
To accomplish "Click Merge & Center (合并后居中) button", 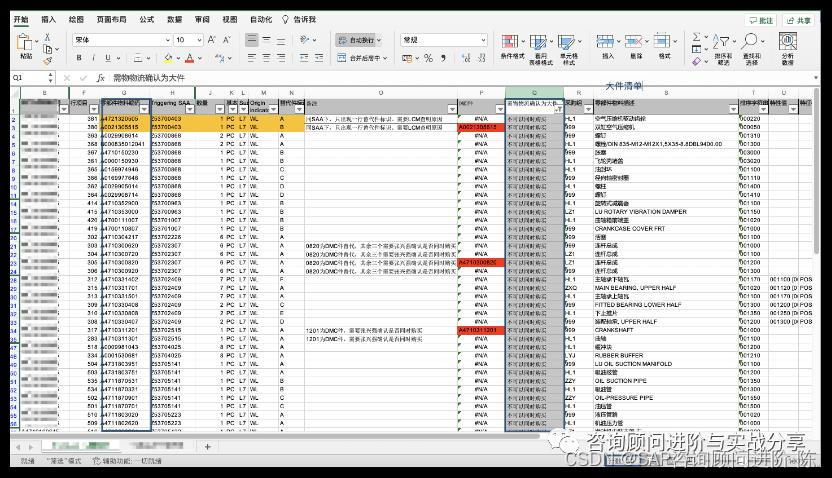I will tap(362, 58).
